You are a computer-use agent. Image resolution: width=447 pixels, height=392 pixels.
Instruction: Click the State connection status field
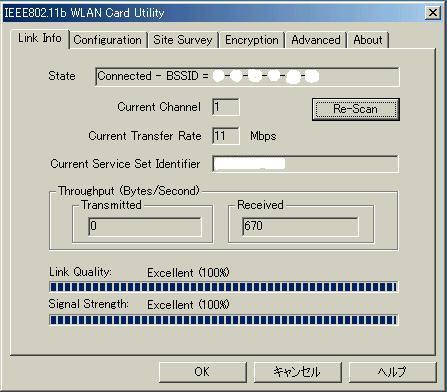[247, 77]
